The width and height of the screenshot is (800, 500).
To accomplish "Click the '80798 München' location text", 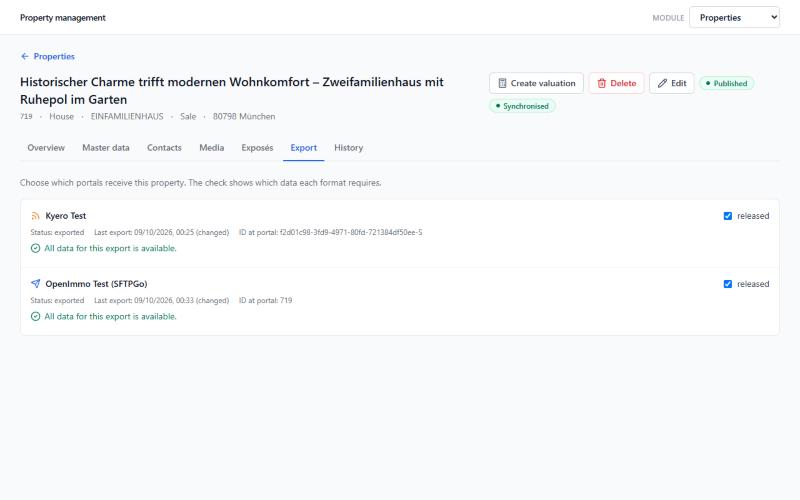I will point(244,116).
